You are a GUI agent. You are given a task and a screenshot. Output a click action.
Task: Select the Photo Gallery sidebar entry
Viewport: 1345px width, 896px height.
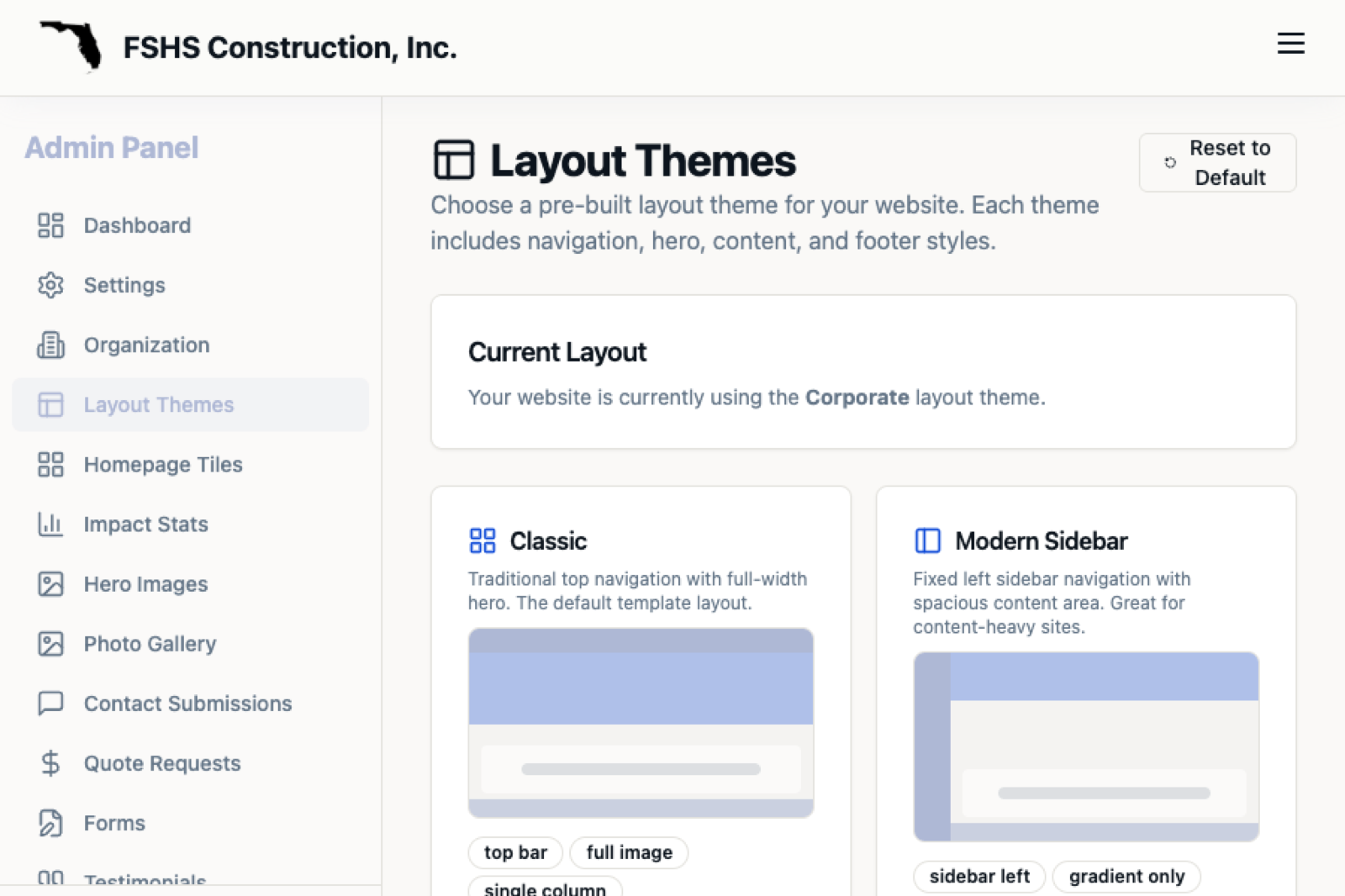150,644
